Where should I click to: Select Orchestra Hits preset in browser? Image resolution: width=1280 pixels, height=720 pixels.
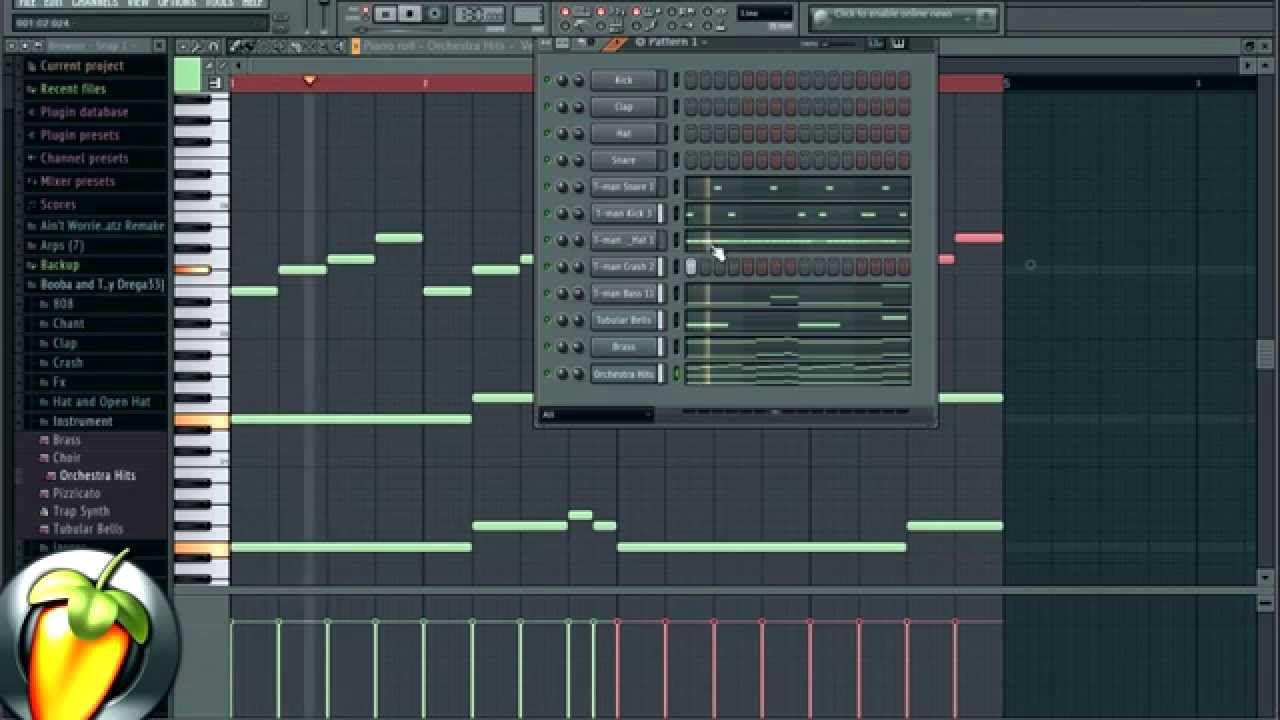97,476
